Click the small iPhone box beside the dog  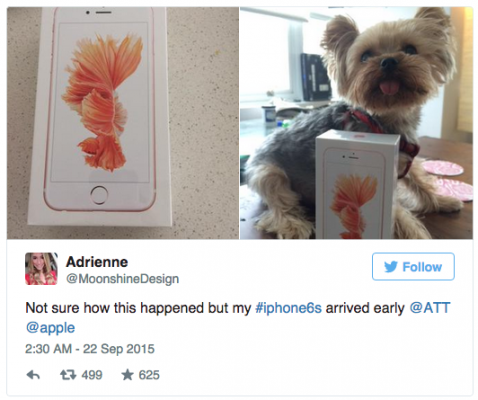pyautogui.click(x=357, y=184)
